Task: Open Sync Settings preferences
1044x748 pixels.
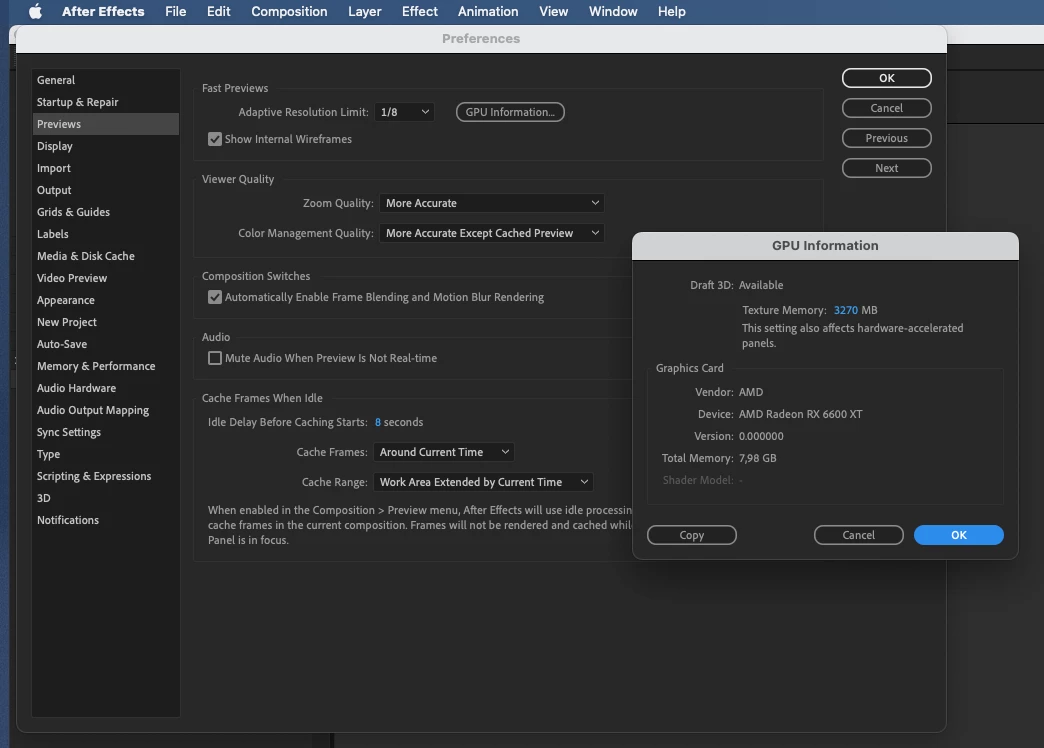Action: 106,432
